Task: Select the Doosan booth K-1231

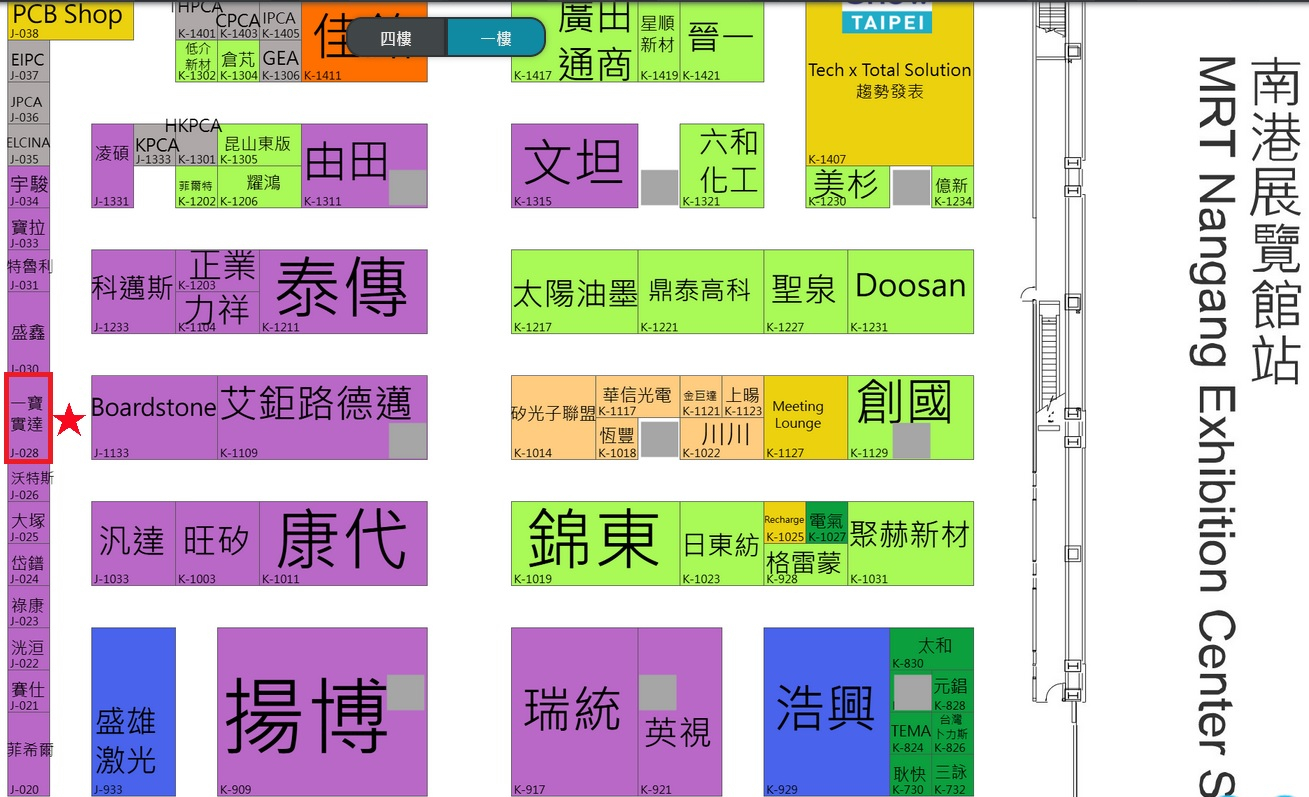Action: [x=910, y=290]
